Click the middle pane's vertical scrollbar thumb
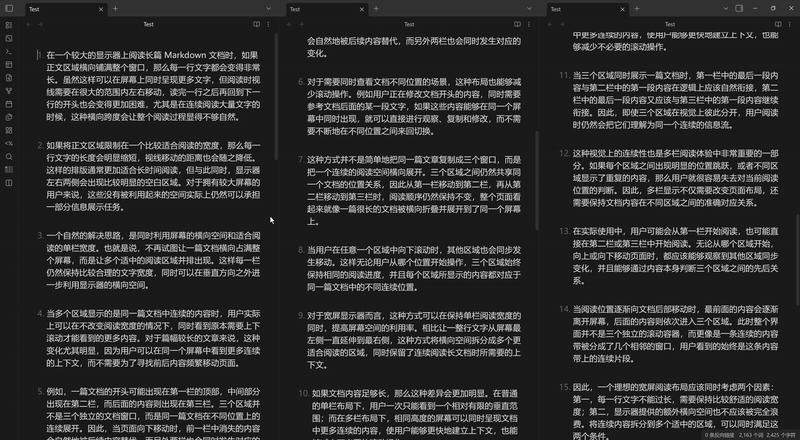The height and width of the screenshot is (440, 800). pos(537,181)
